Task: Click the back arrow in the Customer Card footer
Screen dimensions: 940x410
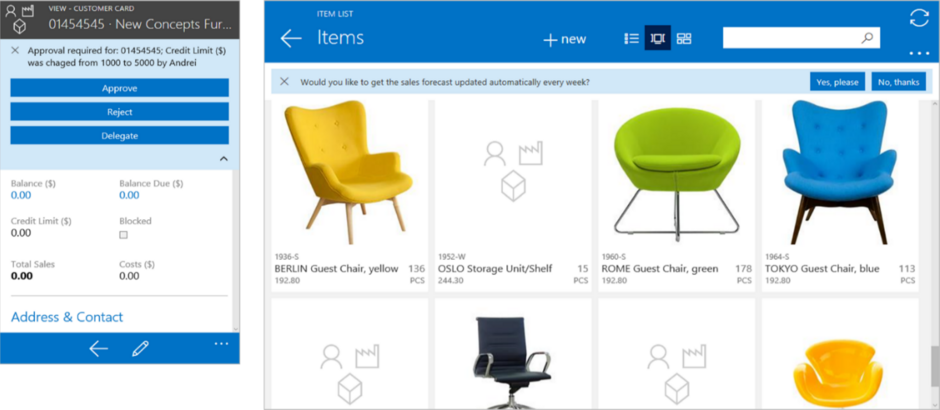Action: (98, 348)
